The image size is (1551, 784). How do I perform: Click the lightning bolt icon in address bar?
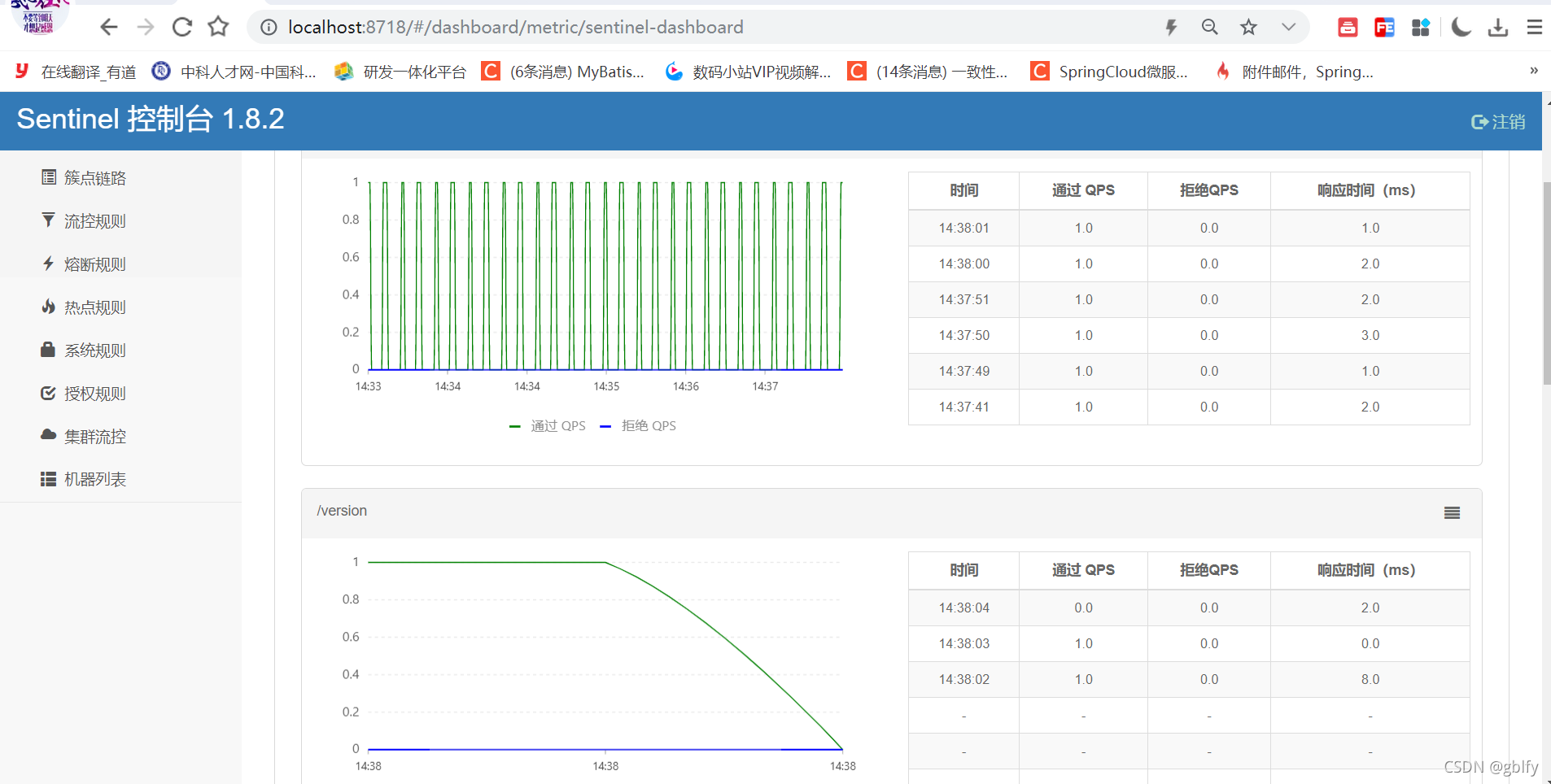tap(1171, 28)
